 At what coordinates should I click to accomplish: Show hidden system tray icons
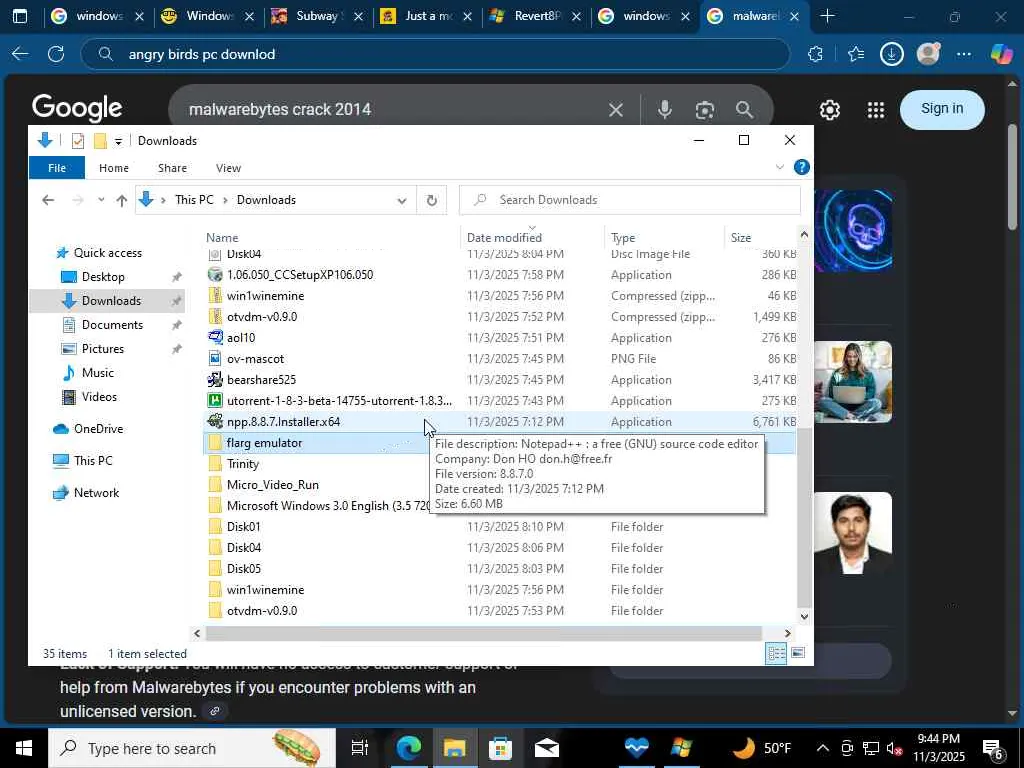tap(822, 748)
